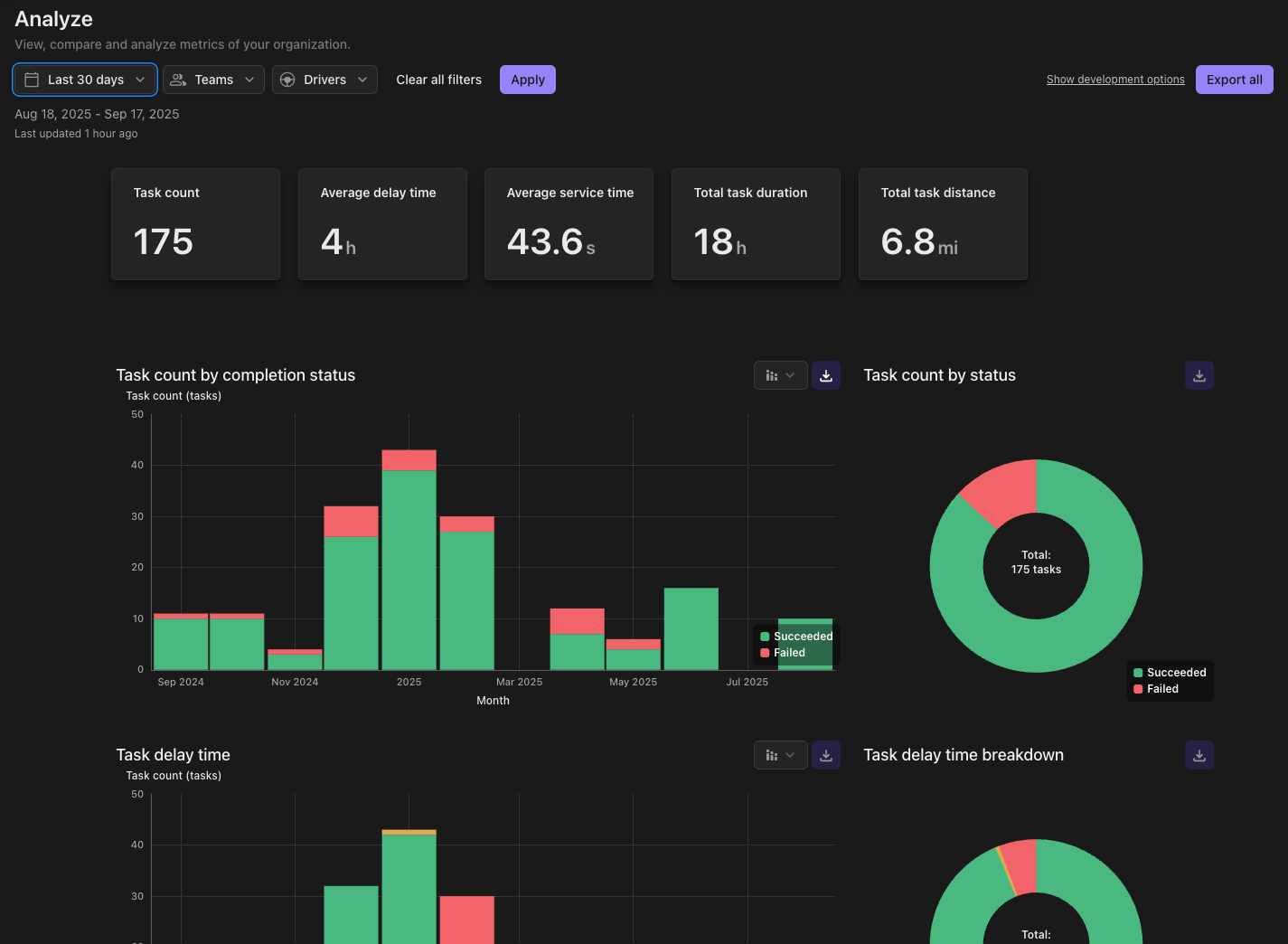Click the bar chart icon for Task delay time

(x=772, y=755)
